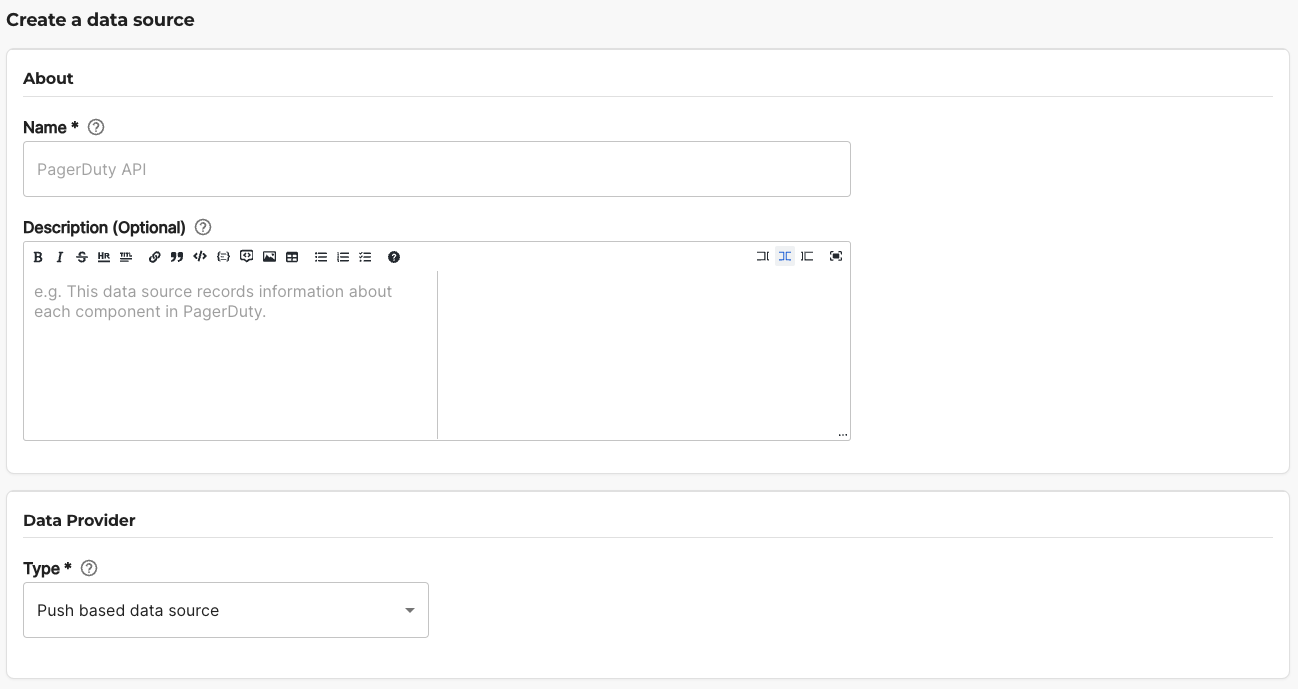Image resolution: width=1298 pixels, height=689 pixels.
Task: Add a numbered list in the editor
Action: pyautogui.click(x=342, y=256)
